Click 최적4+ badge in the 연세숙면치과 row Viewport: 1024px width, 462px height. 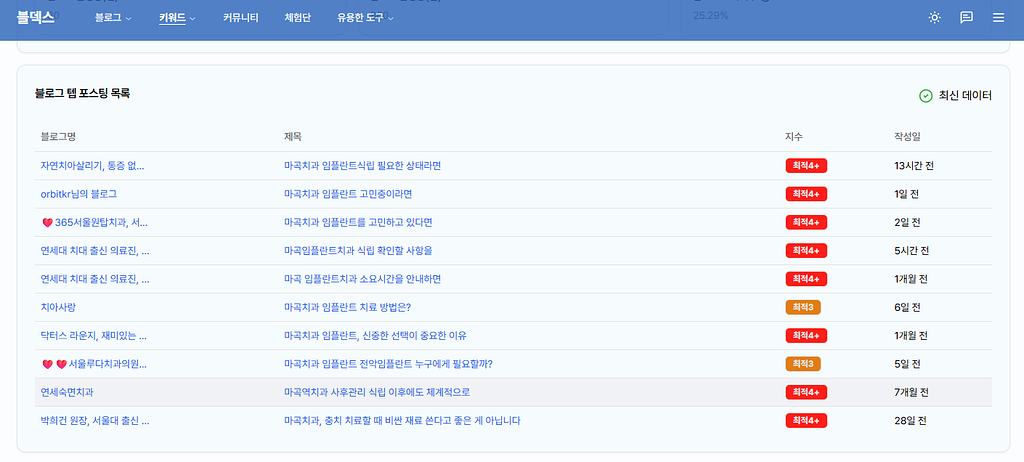(805, 392)
